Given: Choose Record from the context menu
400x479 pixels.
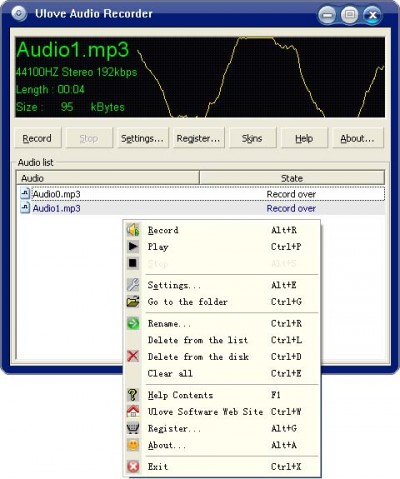Looking at the screenshot, I should coord(222,230).
